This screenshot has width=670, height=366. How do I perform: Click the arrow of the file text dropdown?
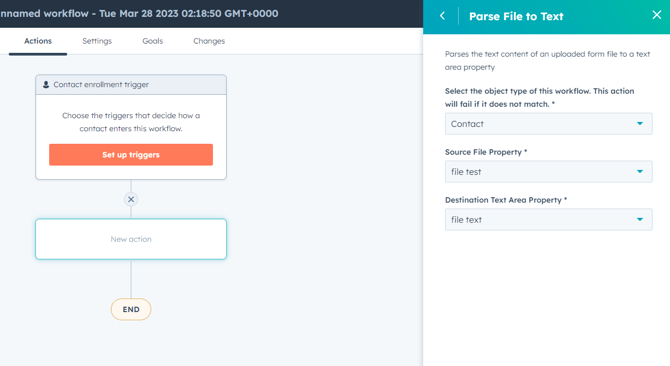point(640,220)
